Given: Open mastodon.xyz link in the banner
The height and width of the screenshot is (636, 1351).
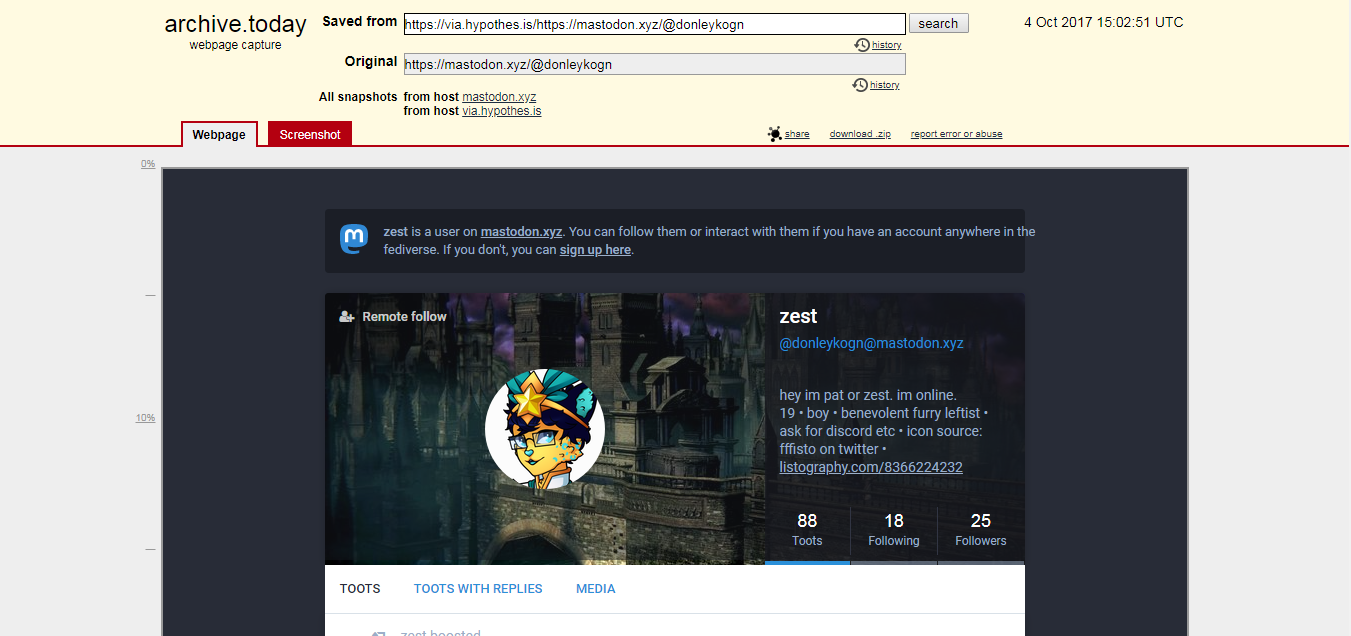Looking at the screenshot, I should (522, 231).
